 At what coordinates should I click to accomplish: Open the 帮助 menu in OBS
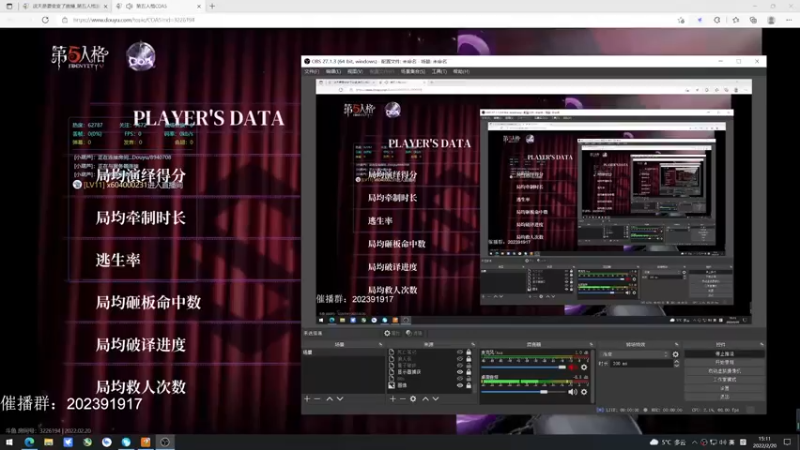[461, 71]
